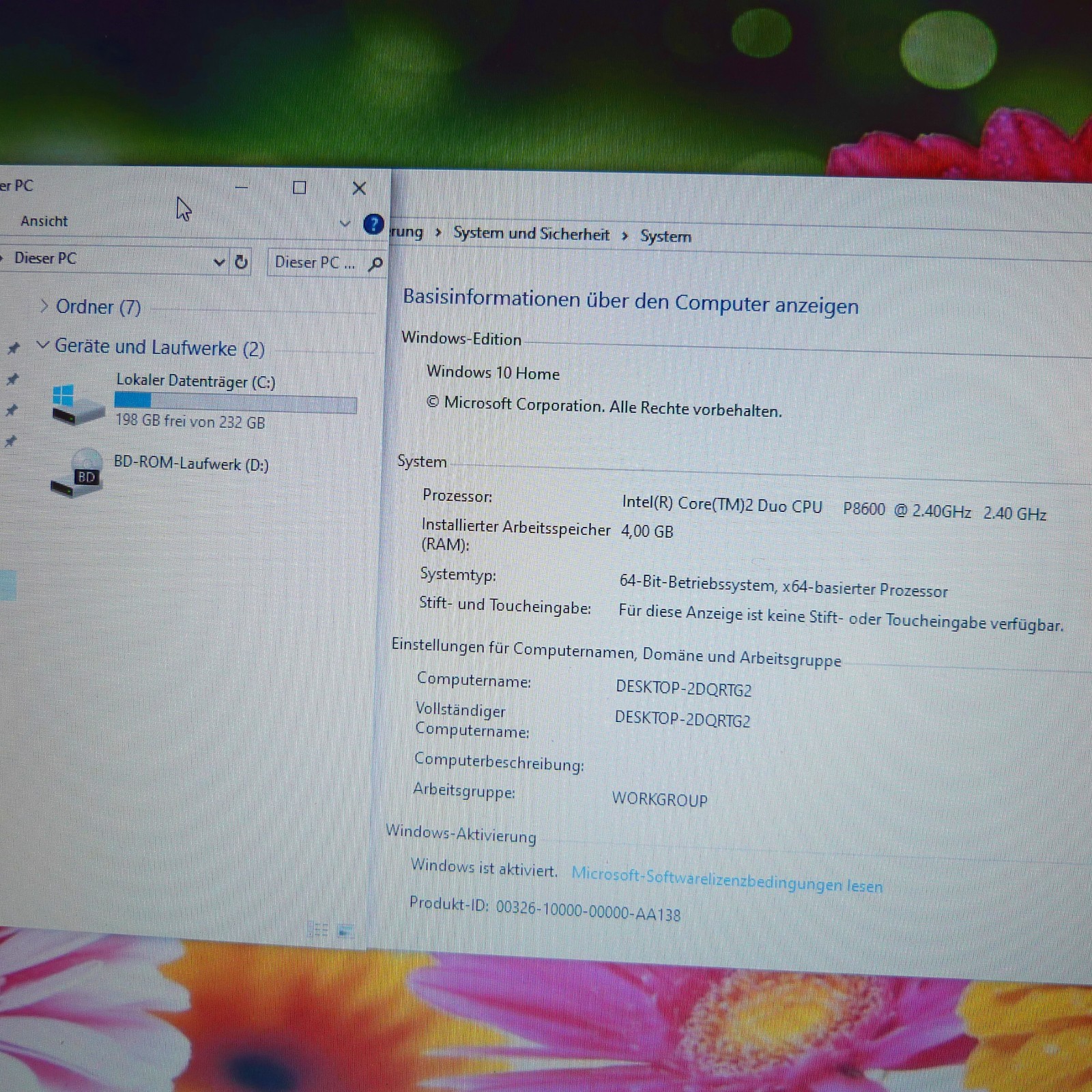Open the Ansicht ribbon tab
1092x1092 pixels.
tap(44, 221)
